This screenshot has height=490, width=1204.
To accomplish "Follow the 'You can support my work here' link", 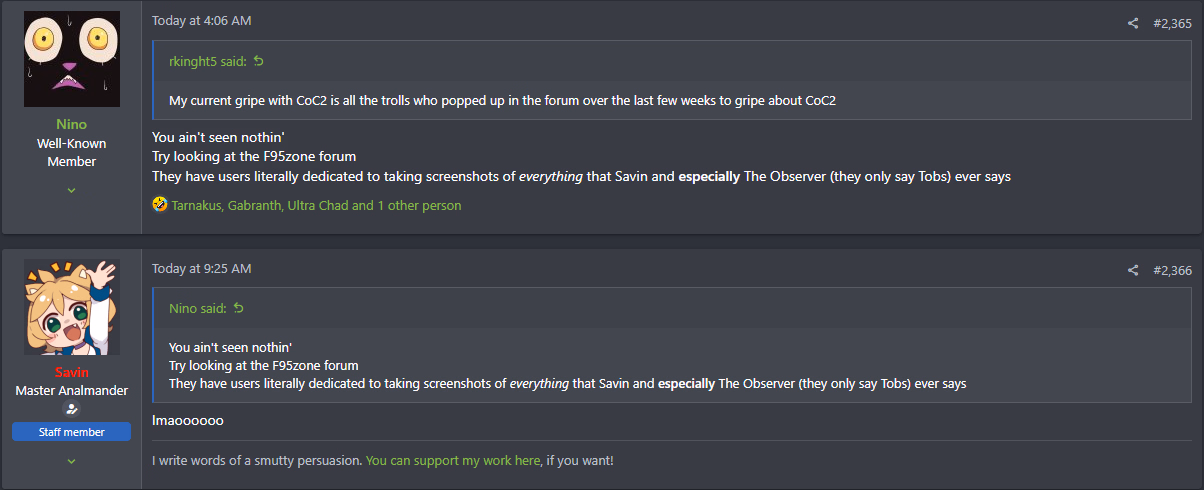I will (x=453, y=460).
